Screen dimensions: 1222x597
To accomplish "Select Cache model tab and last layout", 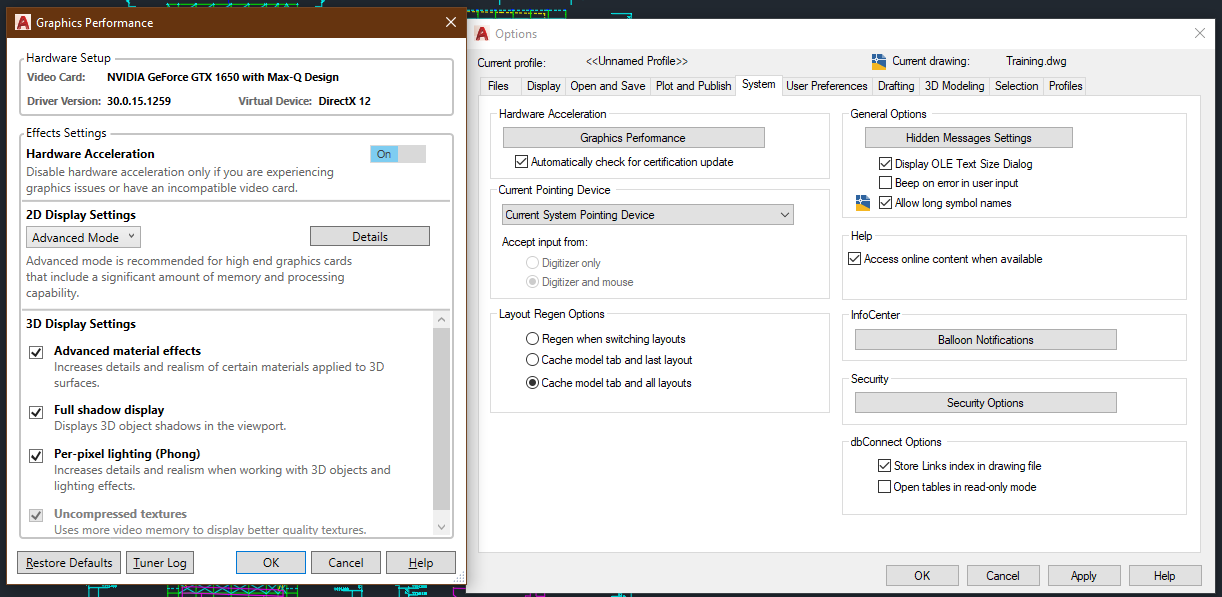I will coord(532,360).
